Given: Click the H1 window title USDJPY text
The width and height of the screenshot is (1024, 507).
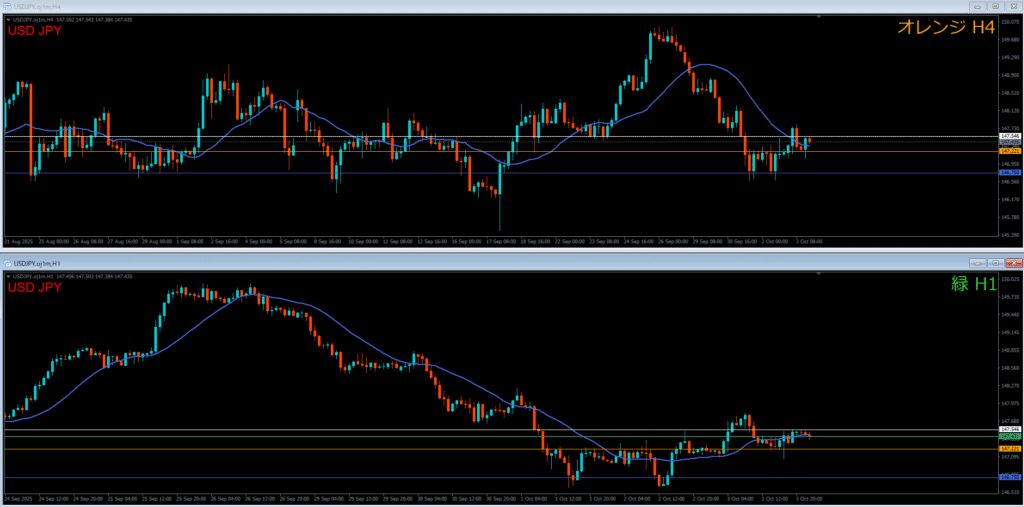Looking at the screenshot, I should click(x=37, y=263).
